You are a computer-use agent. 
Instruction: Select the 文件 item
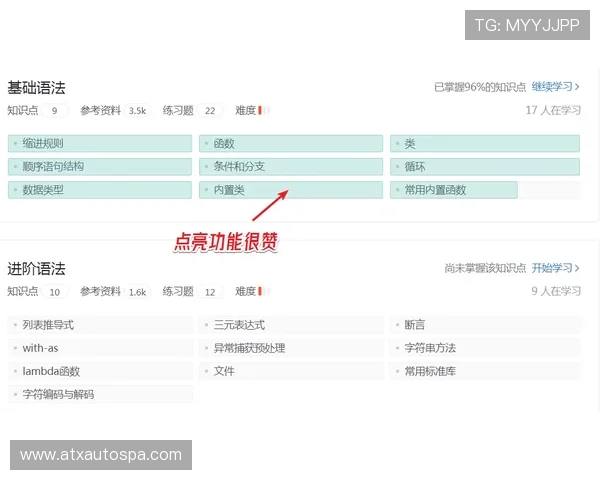coord(291,371)
